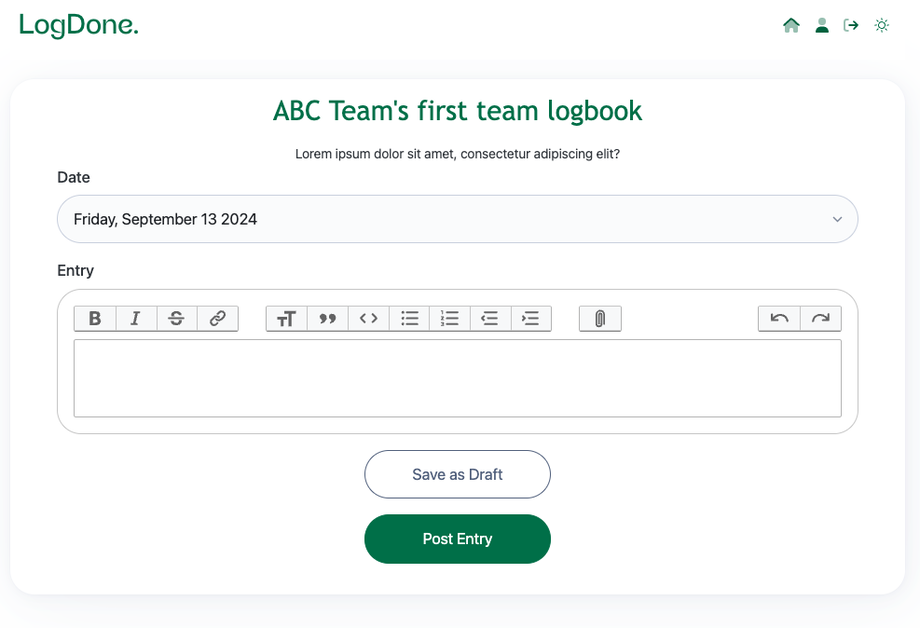Insert a block quote

(328, 319)
